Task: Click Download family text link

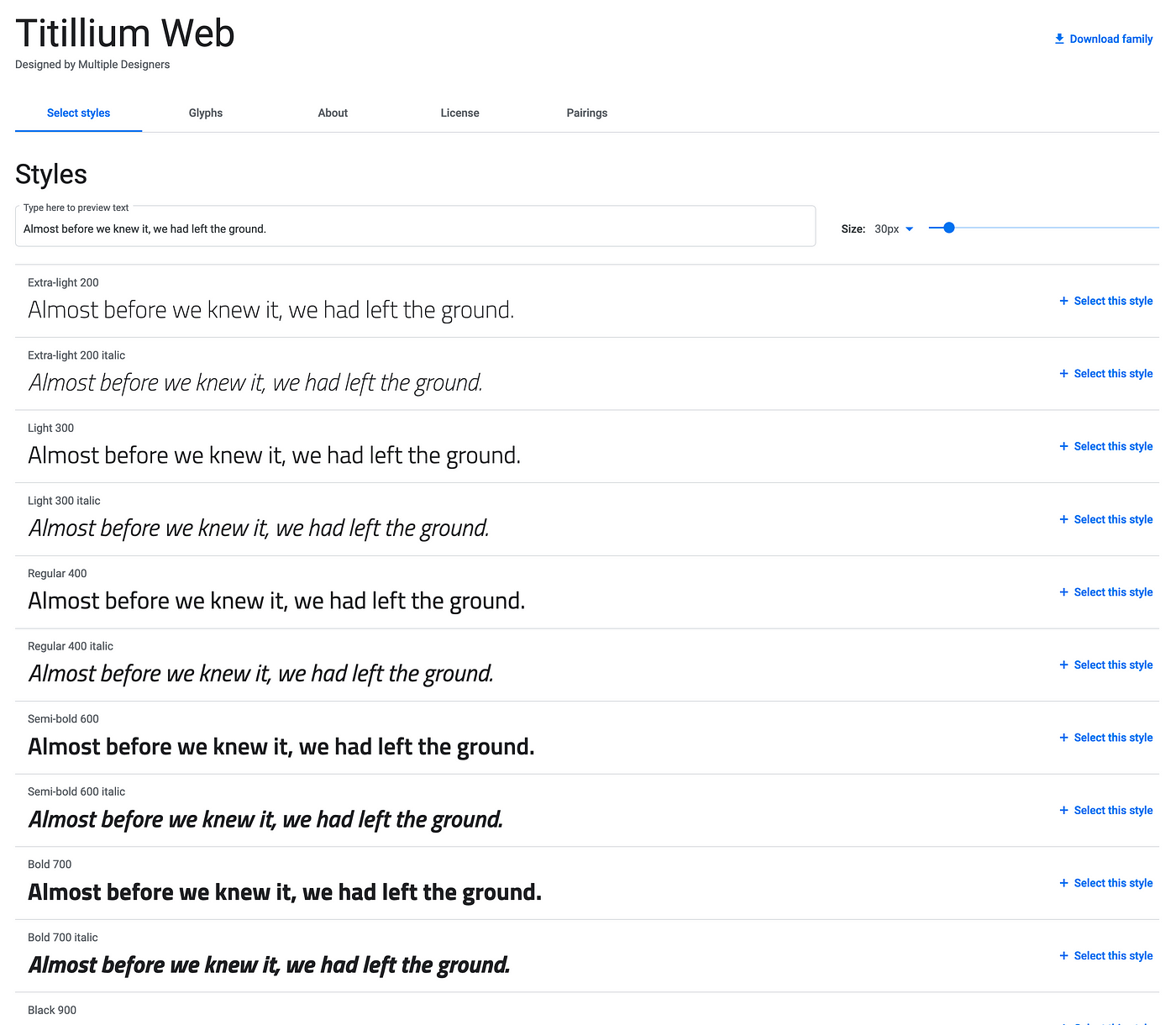Action: click(1110, 39)
